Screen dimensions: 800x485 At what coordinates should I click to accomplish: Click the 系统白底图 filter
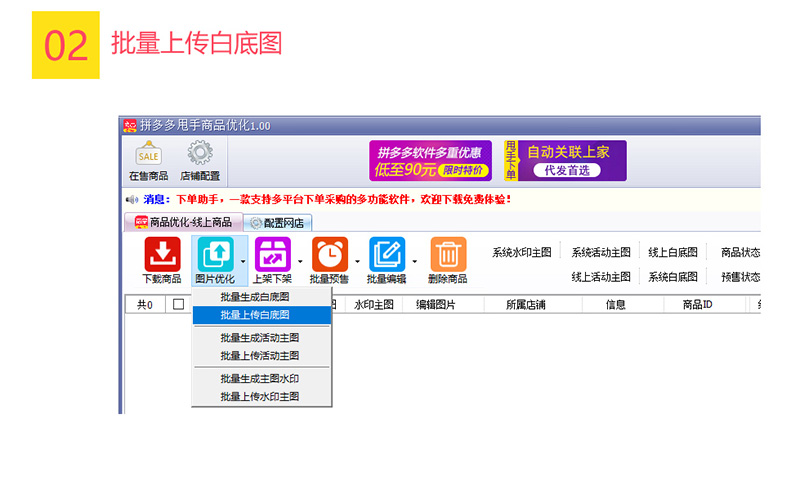pos(672,277)
